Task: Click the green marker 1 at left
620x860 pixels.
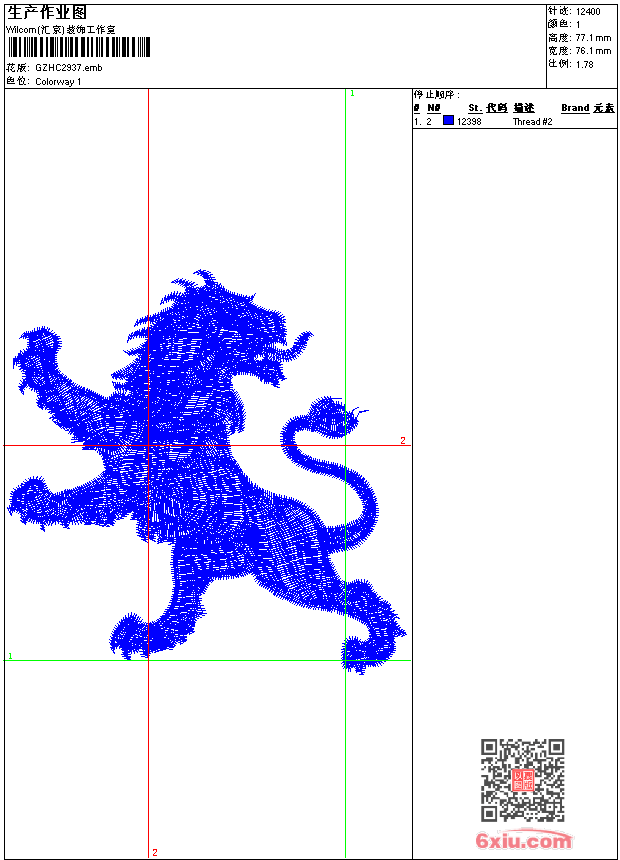Action: (10, 655)
